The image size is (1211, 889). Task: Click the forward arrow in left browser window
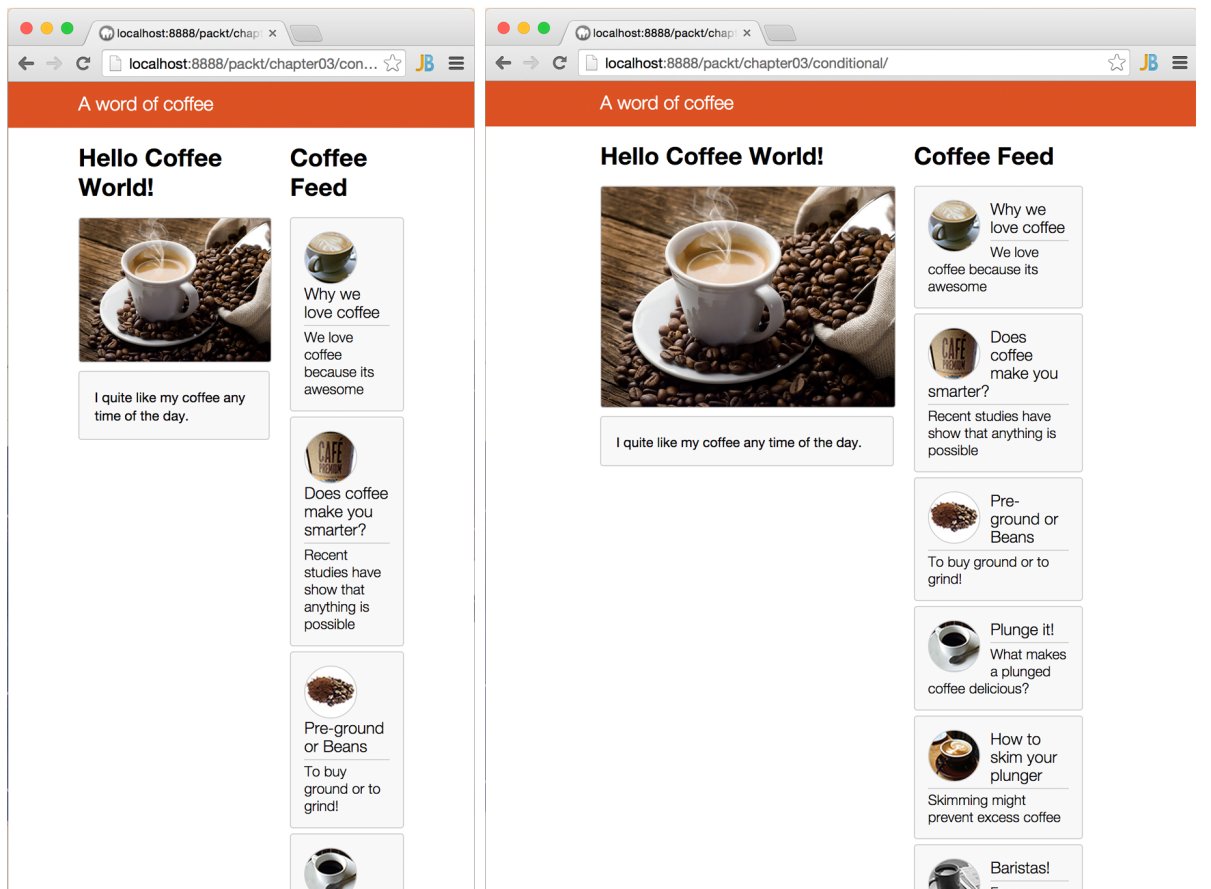(x=54, y=64)
